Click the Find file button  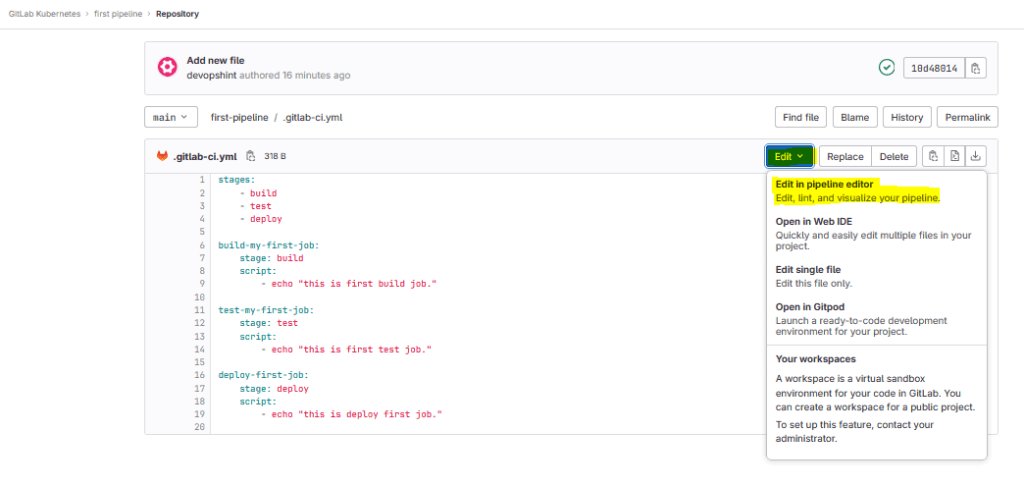tap(800, 117)
